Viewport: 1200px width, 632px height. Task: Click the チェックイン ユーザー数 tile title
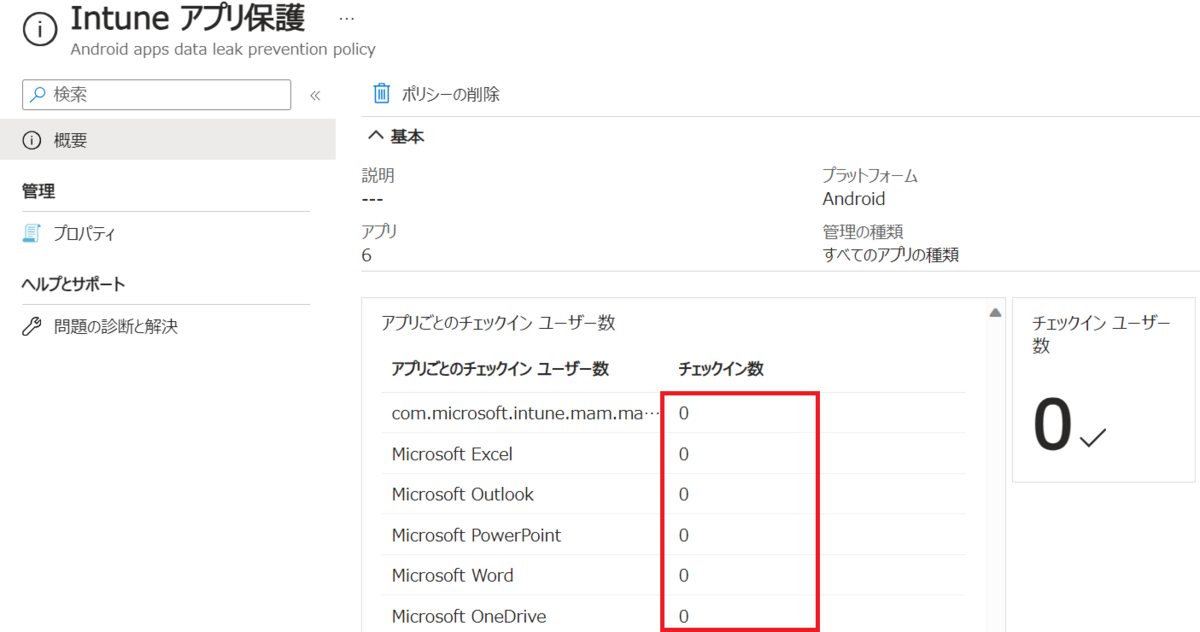(1101, 334)
